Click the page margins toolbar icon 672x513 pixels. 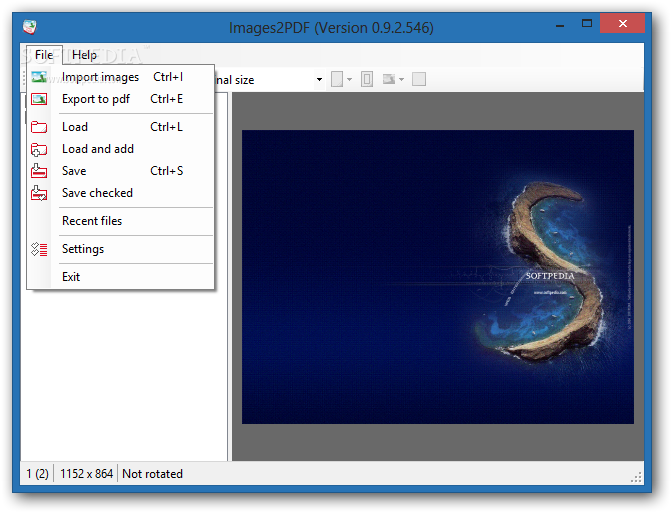click(367, 79)
